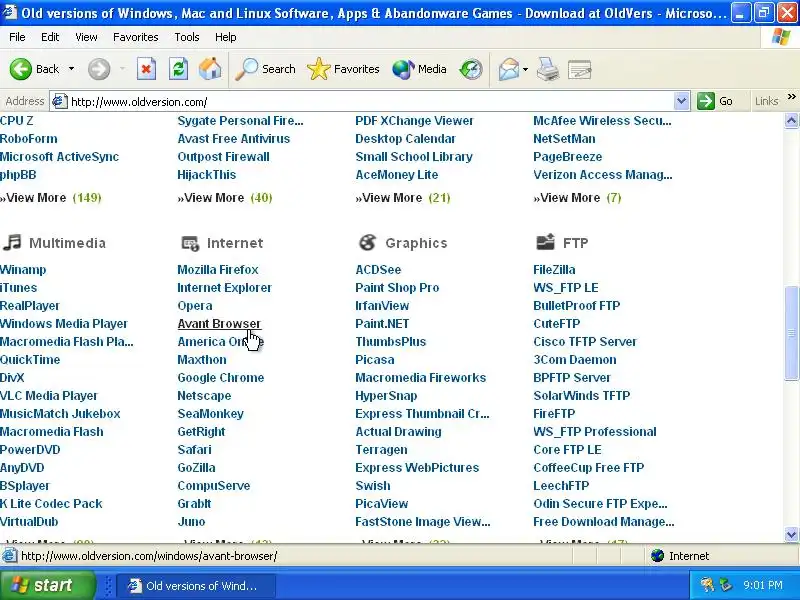Screen dimensions: 800x600
Task: Open the Picasa link
Action: [375, 359]
